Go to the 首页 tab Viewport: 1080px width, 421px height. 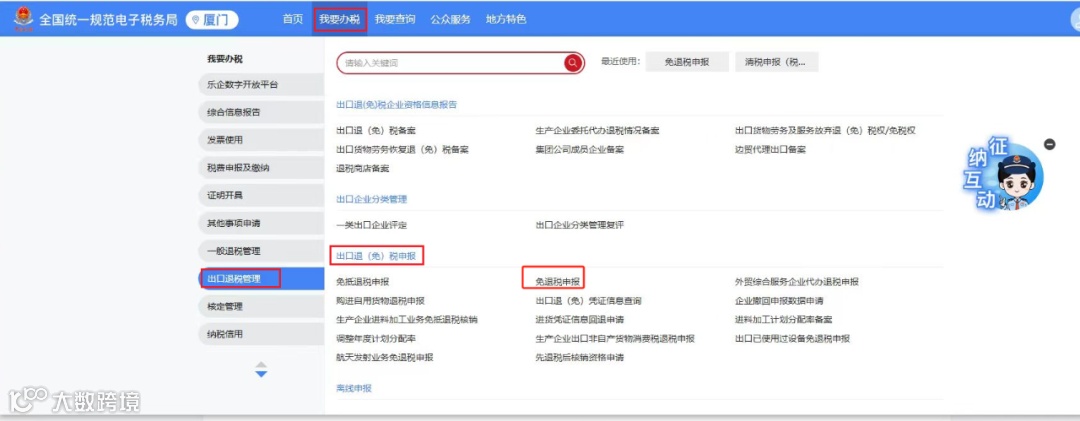[x=293, y=19]
